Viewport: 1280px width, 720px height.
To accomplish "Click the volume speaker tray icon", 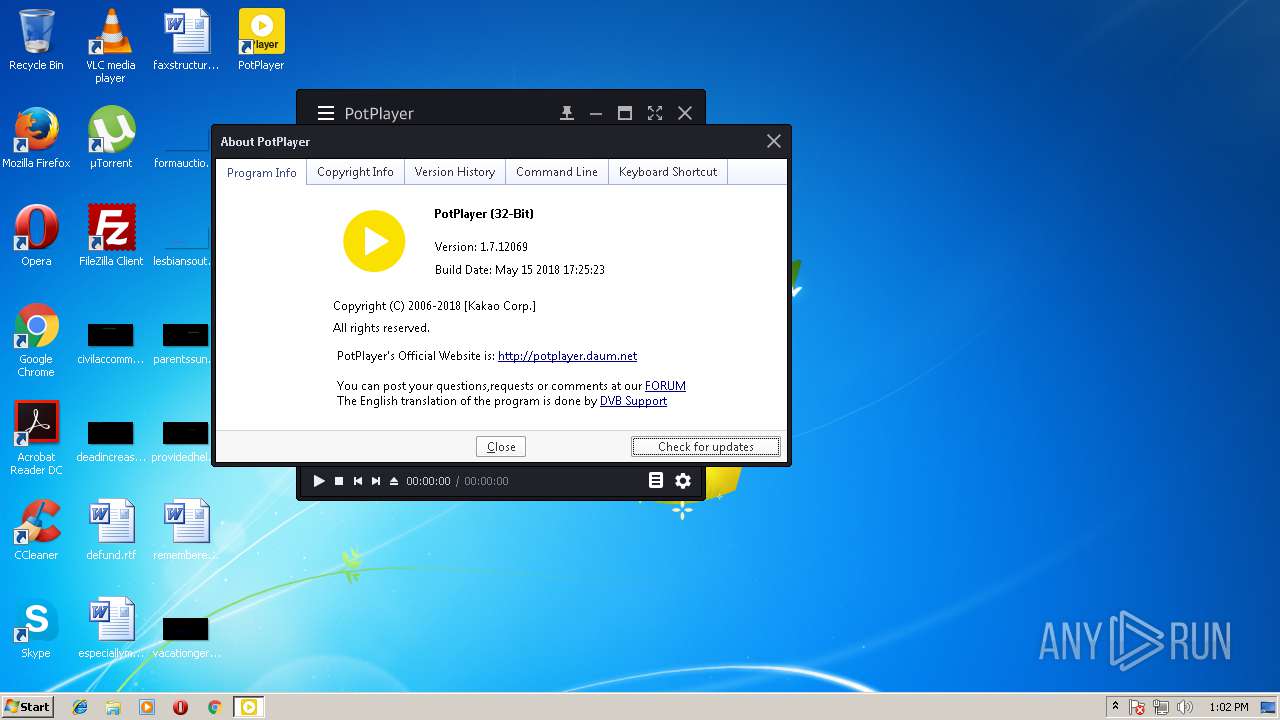I will 1185,707.
